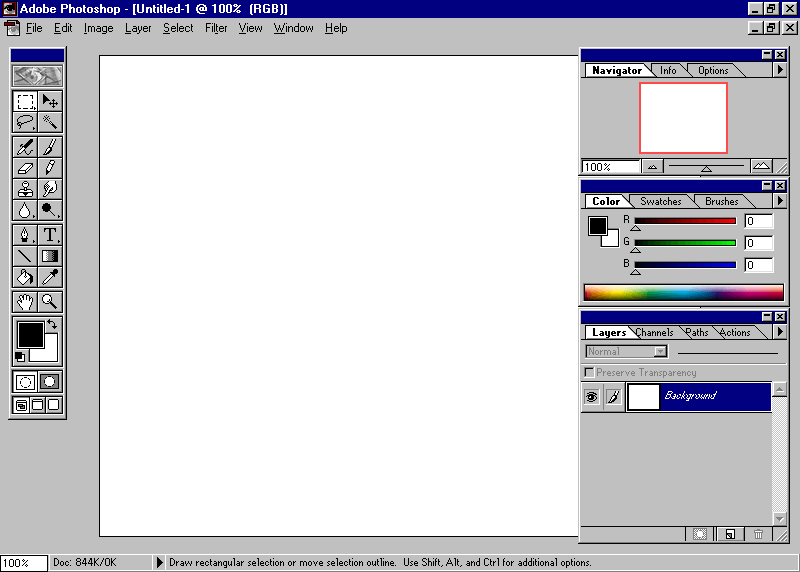
Task: Select the Move tool
Action: (50, 102)
